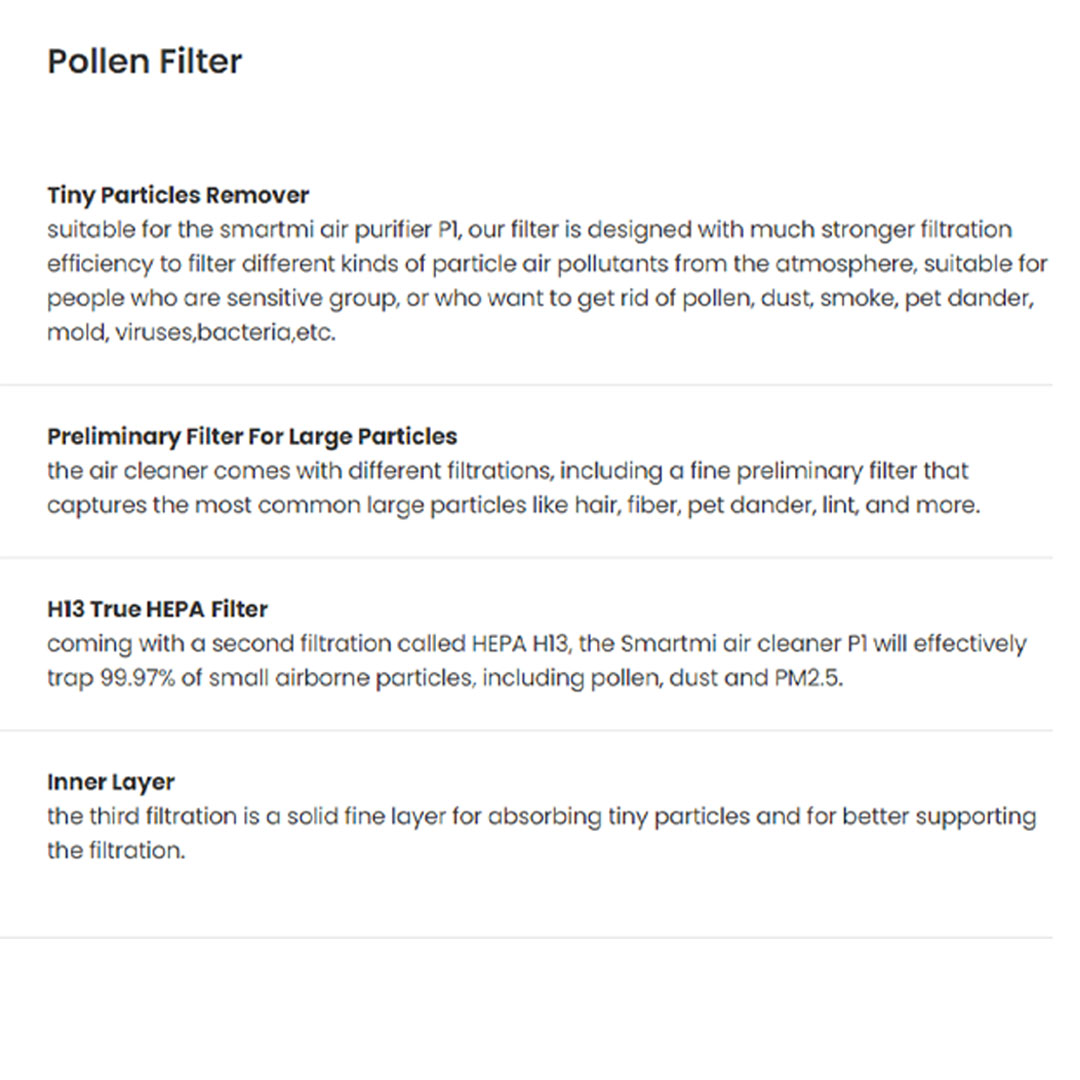Image resolution: width=1080 pixels, height=1080 pixels.
Task: Toggle the "Inner Layer" section heading
Action: [111, 782]
